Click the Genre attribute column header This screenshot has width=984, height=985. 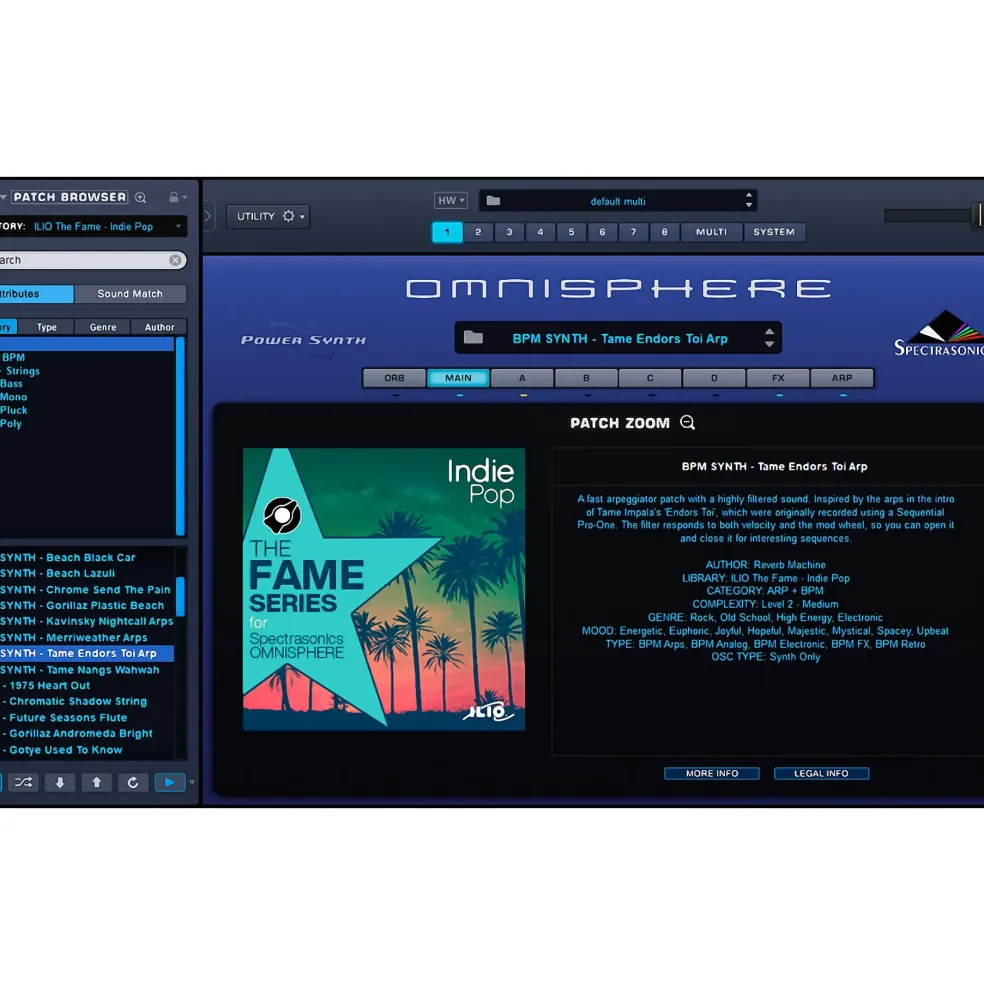pos(103,327)
